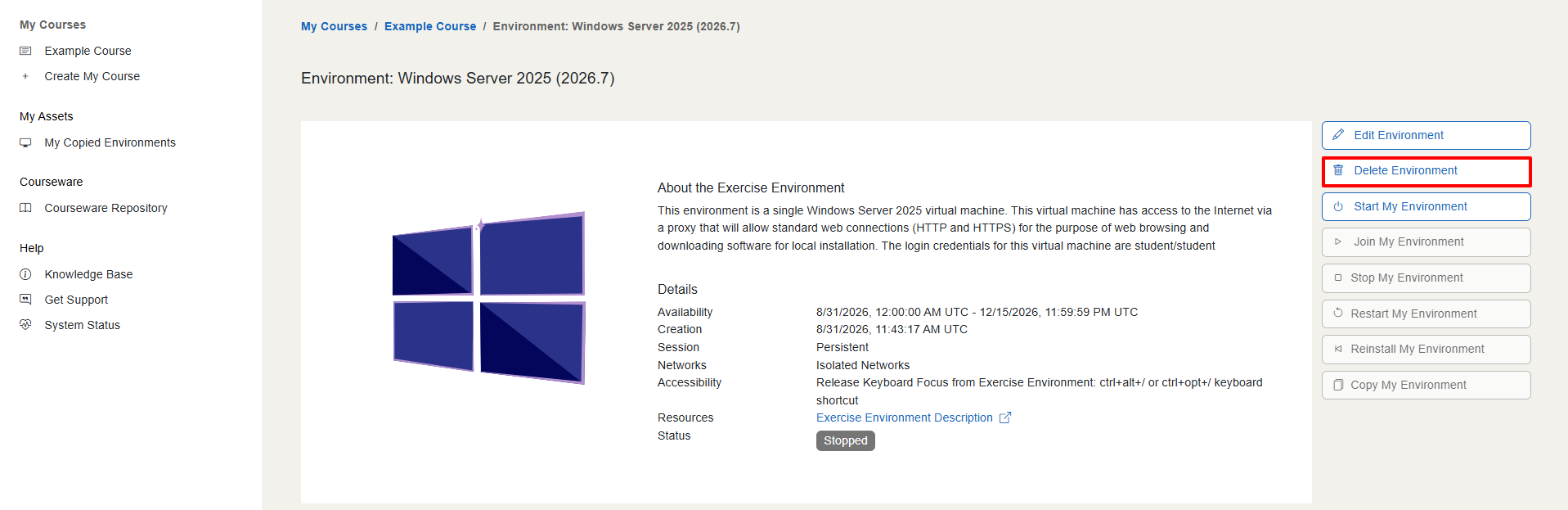
Task: Click the Example Course breadcrumb link
Action: click(430, 26)
